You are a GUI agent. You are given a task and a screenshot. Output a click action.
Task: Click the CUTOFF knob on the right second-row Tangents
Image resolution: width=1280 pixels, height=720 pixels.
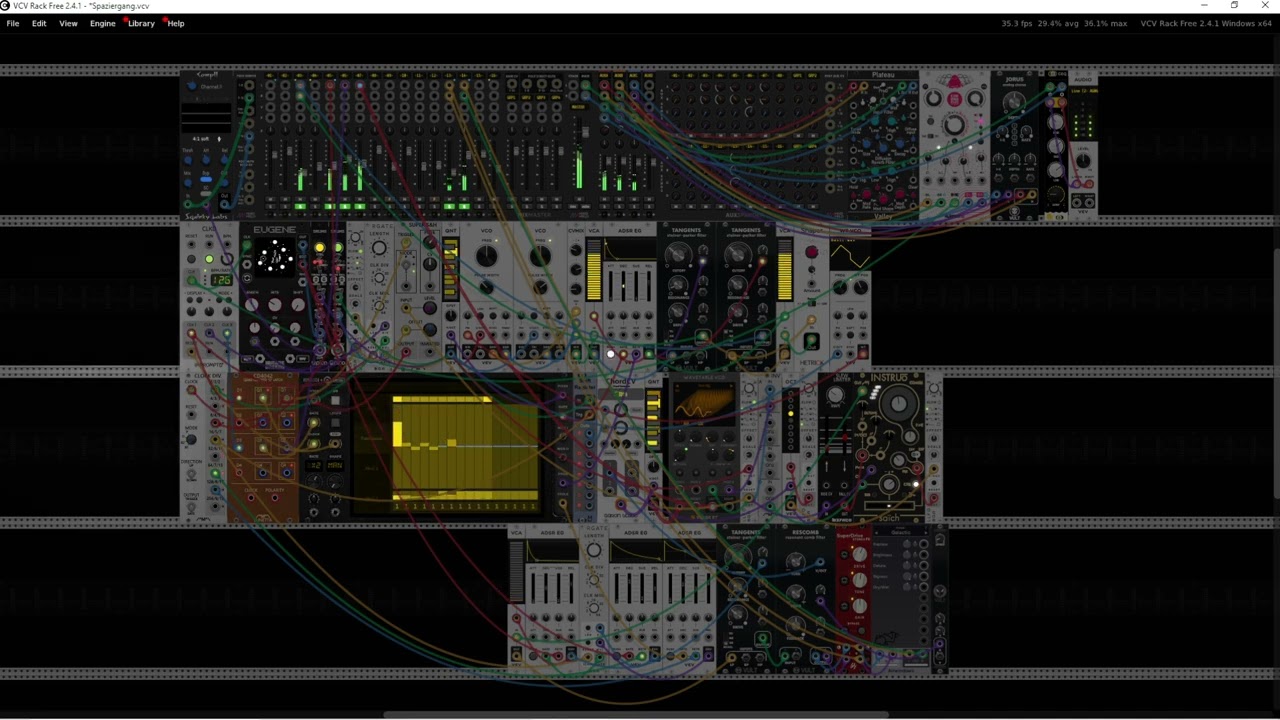click(x=738, y=256)
